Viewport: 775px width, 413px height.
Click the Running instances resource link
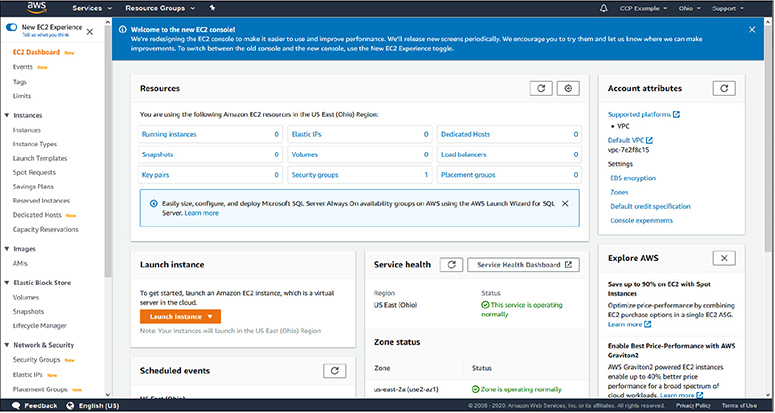169,133
